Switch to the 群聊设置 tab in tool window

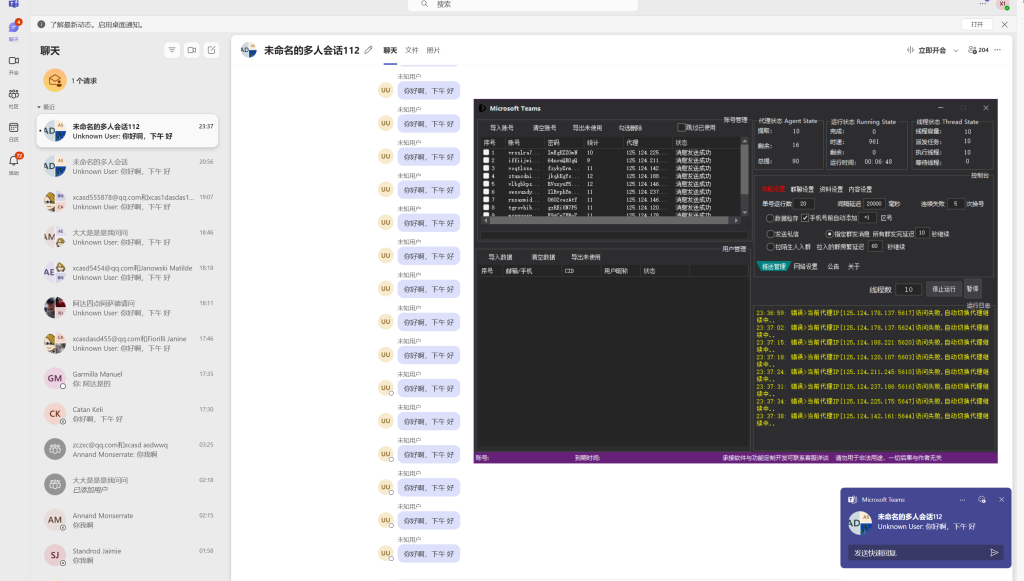pos(804,189)
